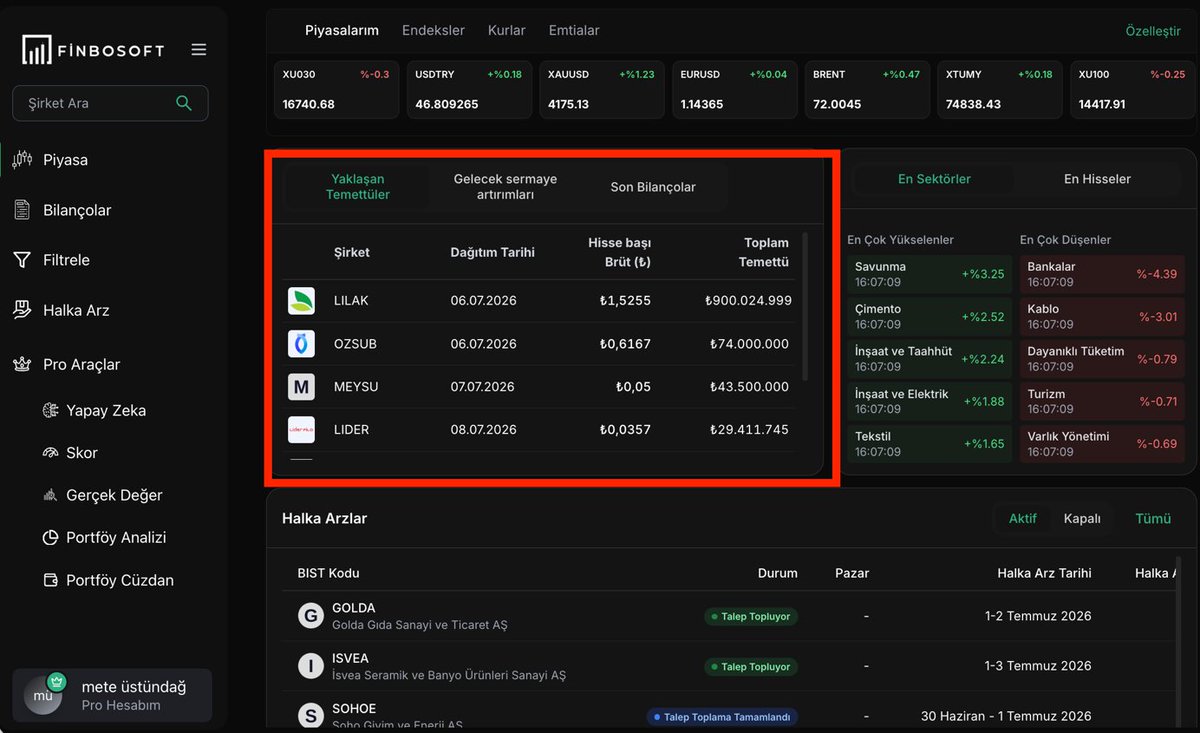Open the Kablo sector card
Screen dimensions: 1200x733
(1102, 316)
